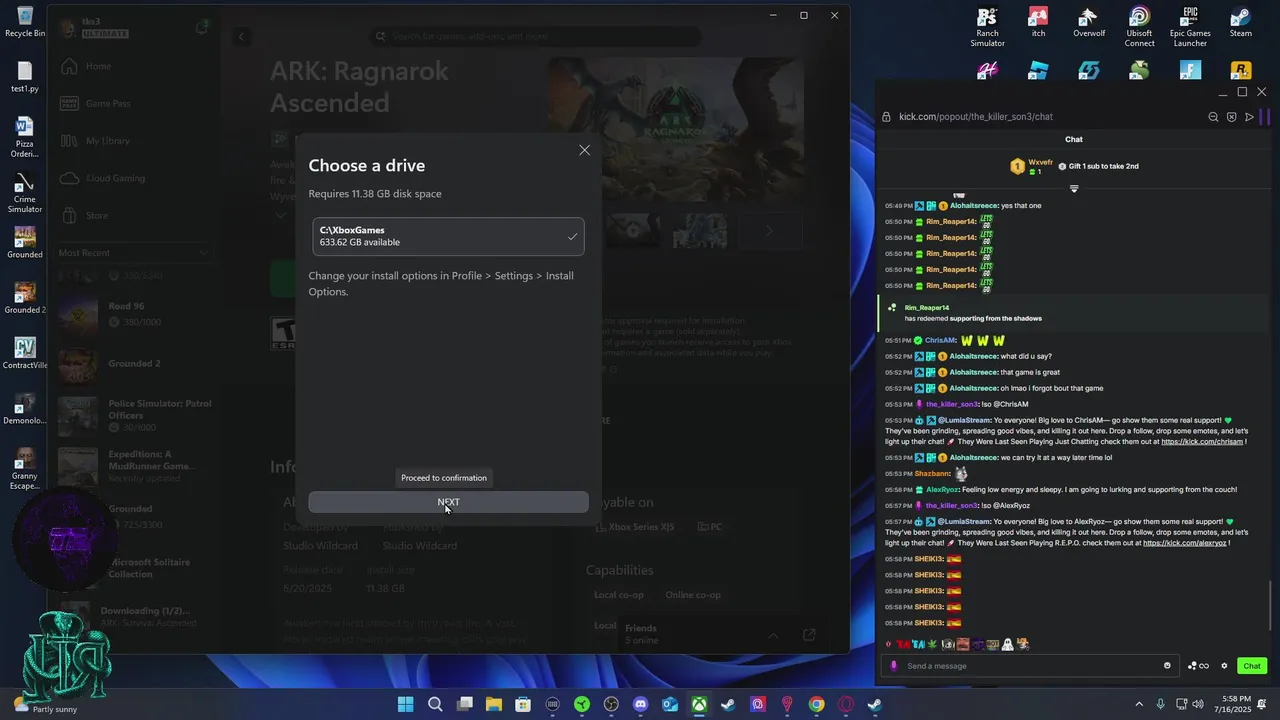Click the volume icon in the system tray

1198,704
